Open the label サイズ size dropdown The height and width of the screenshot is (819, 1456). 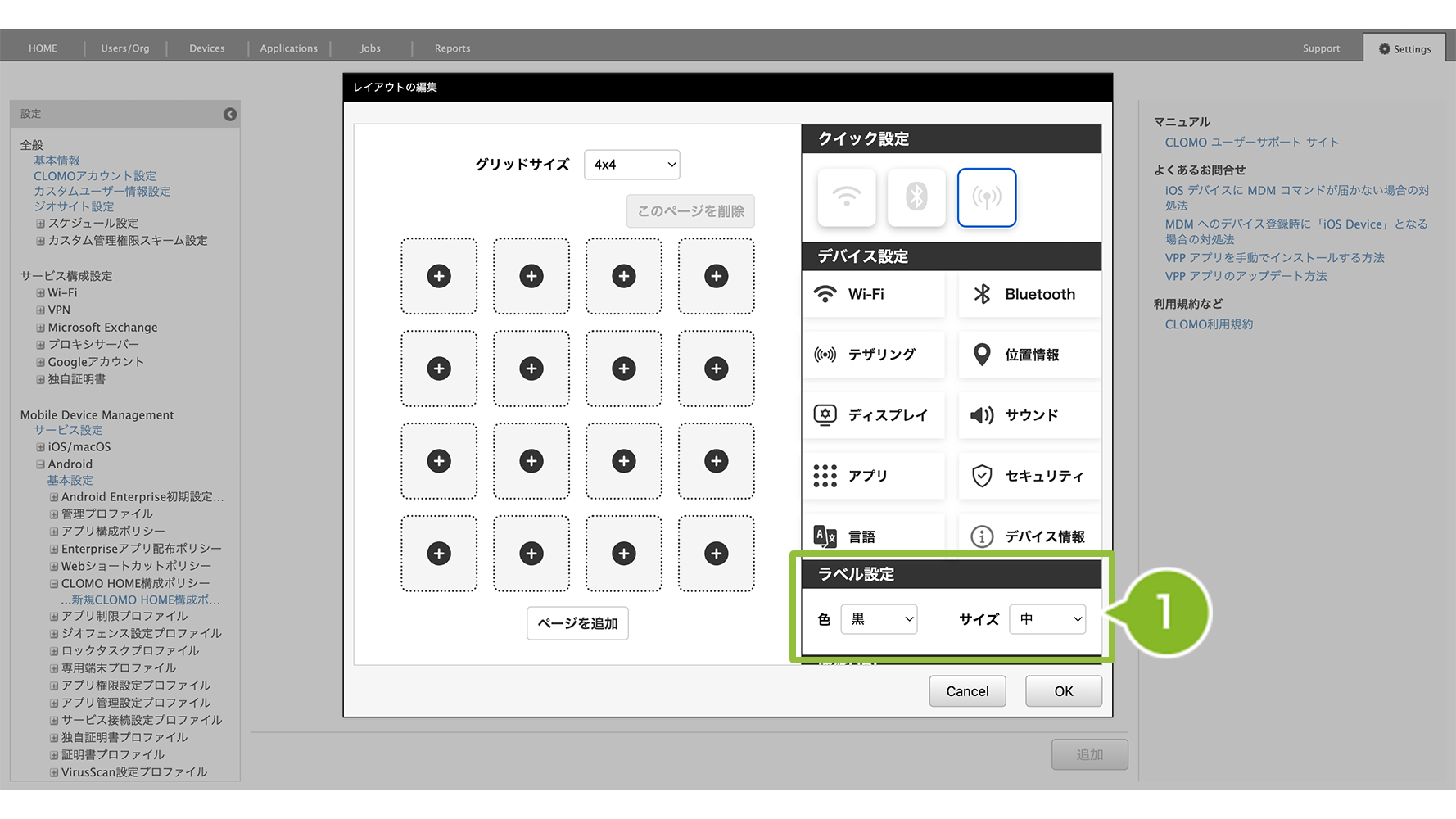coord(1047,619)
